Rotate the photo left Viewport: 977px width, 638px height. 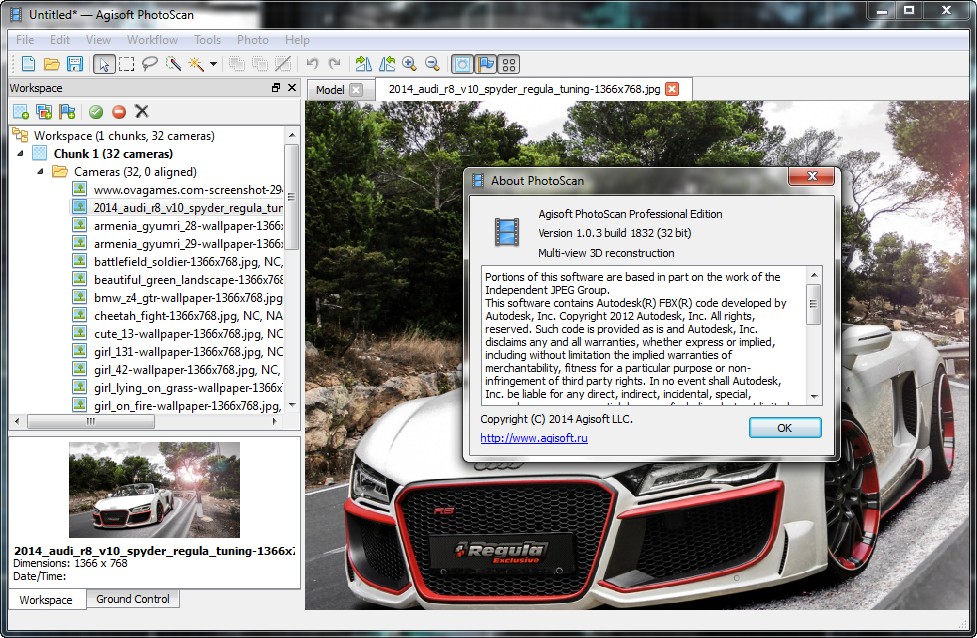386,64
